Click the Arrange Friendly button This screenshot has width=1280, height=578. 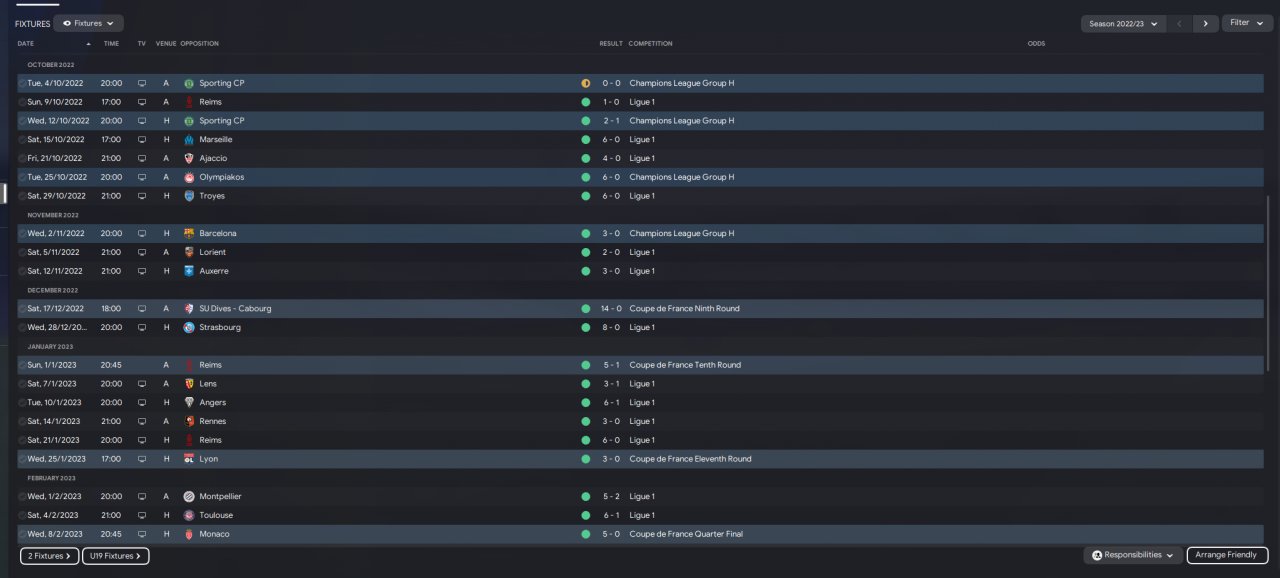[1227, 555]
